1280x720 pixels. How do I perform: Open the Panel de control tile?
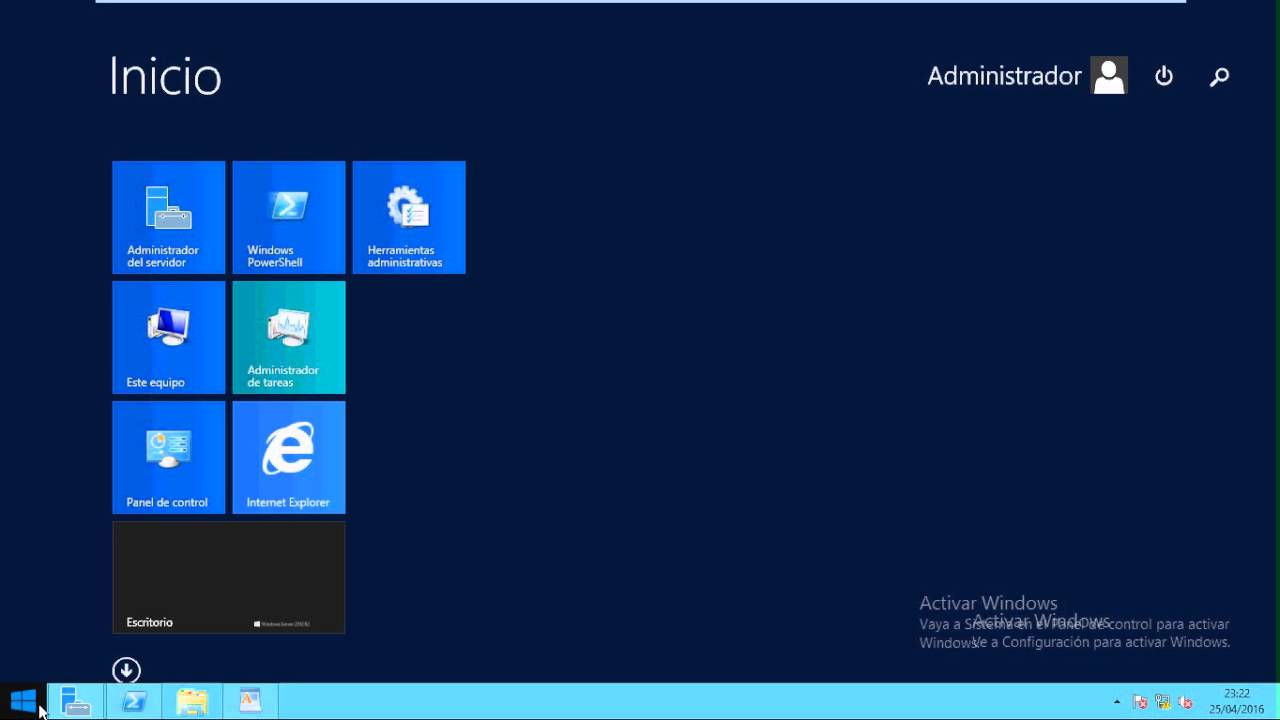coord(169,457)
